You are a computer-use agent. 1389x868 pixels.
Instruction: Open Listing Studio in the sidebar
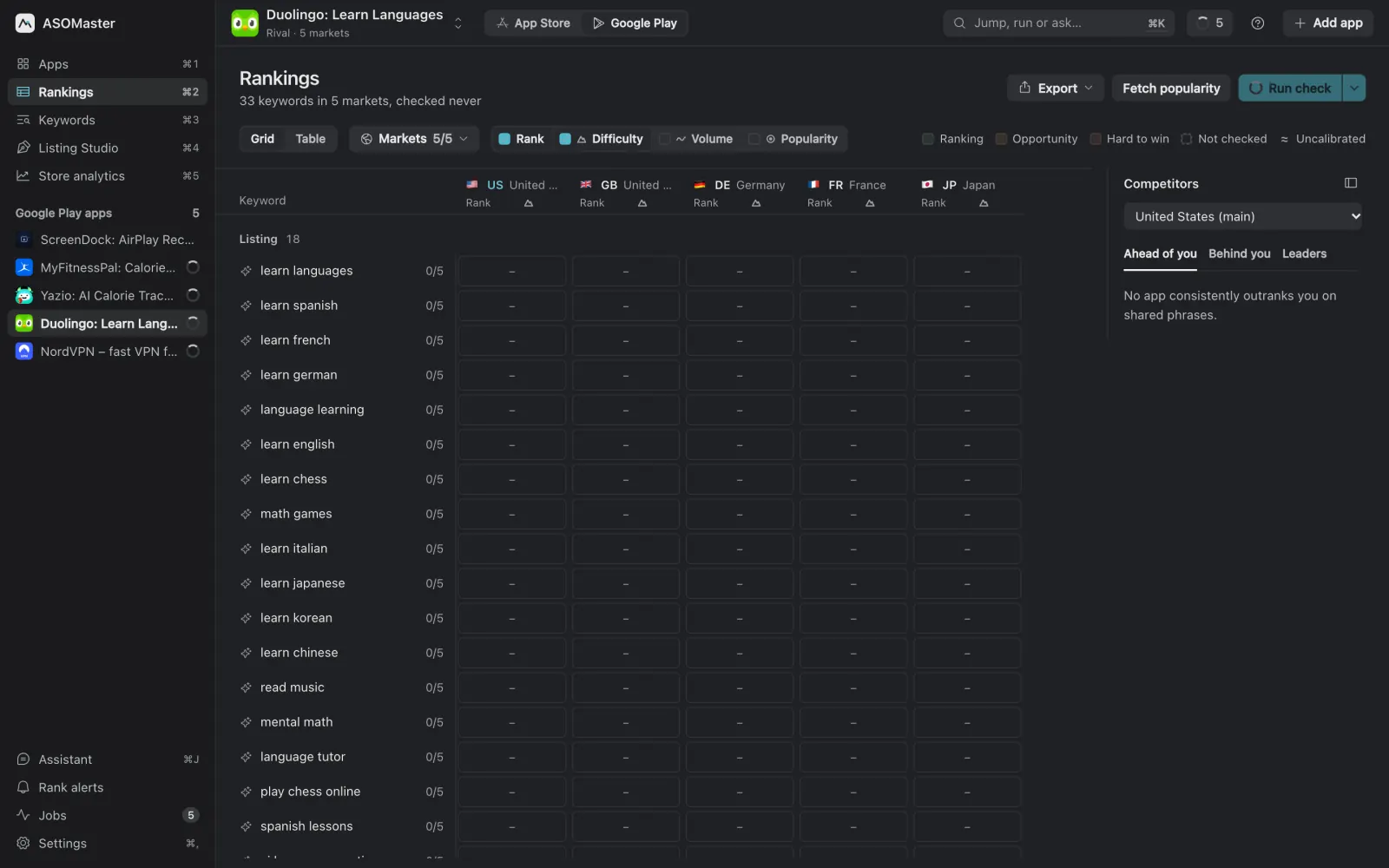tap(108, 148)
